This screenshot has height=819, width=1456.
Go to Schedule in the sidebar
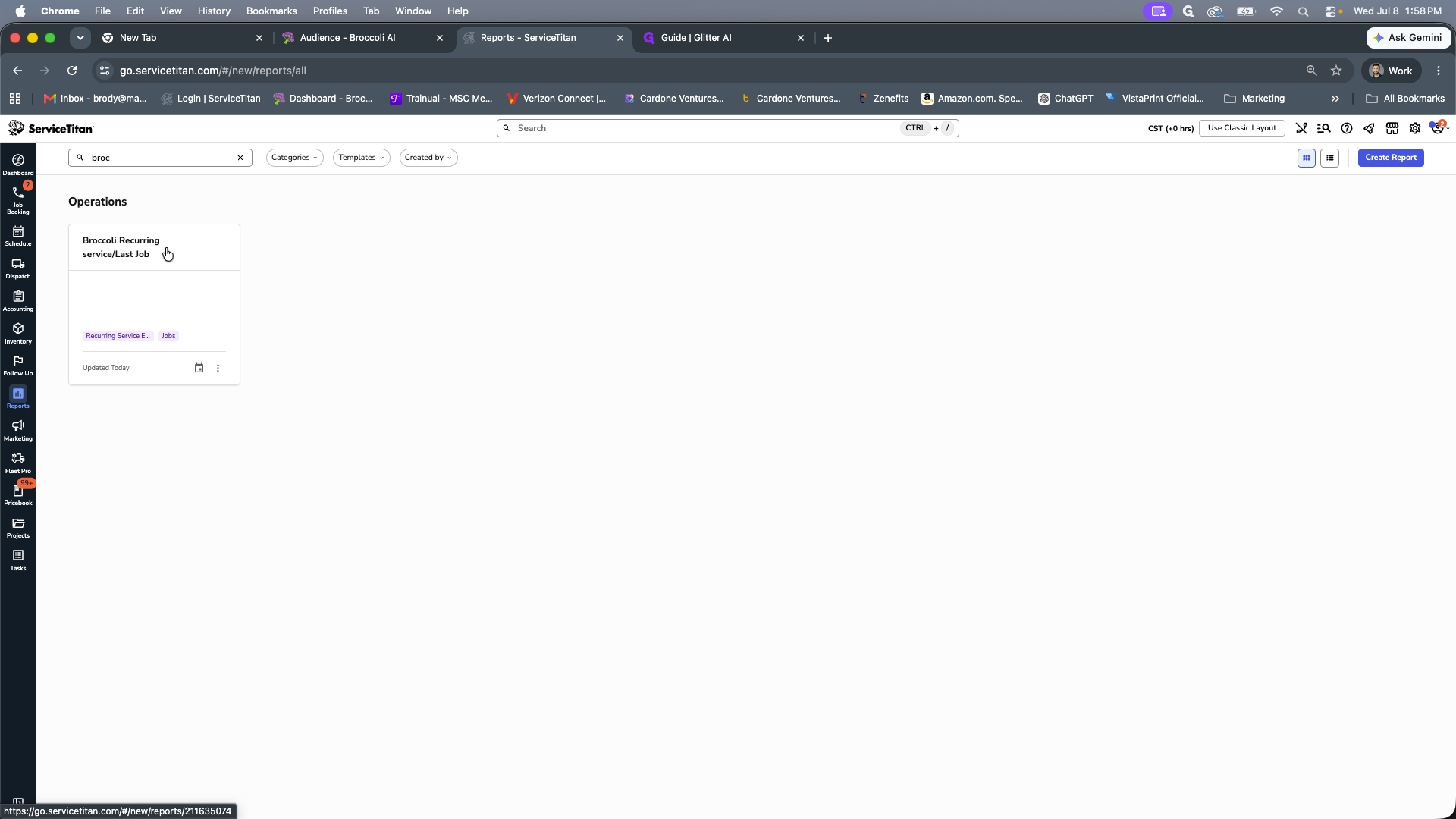[18, 236]
